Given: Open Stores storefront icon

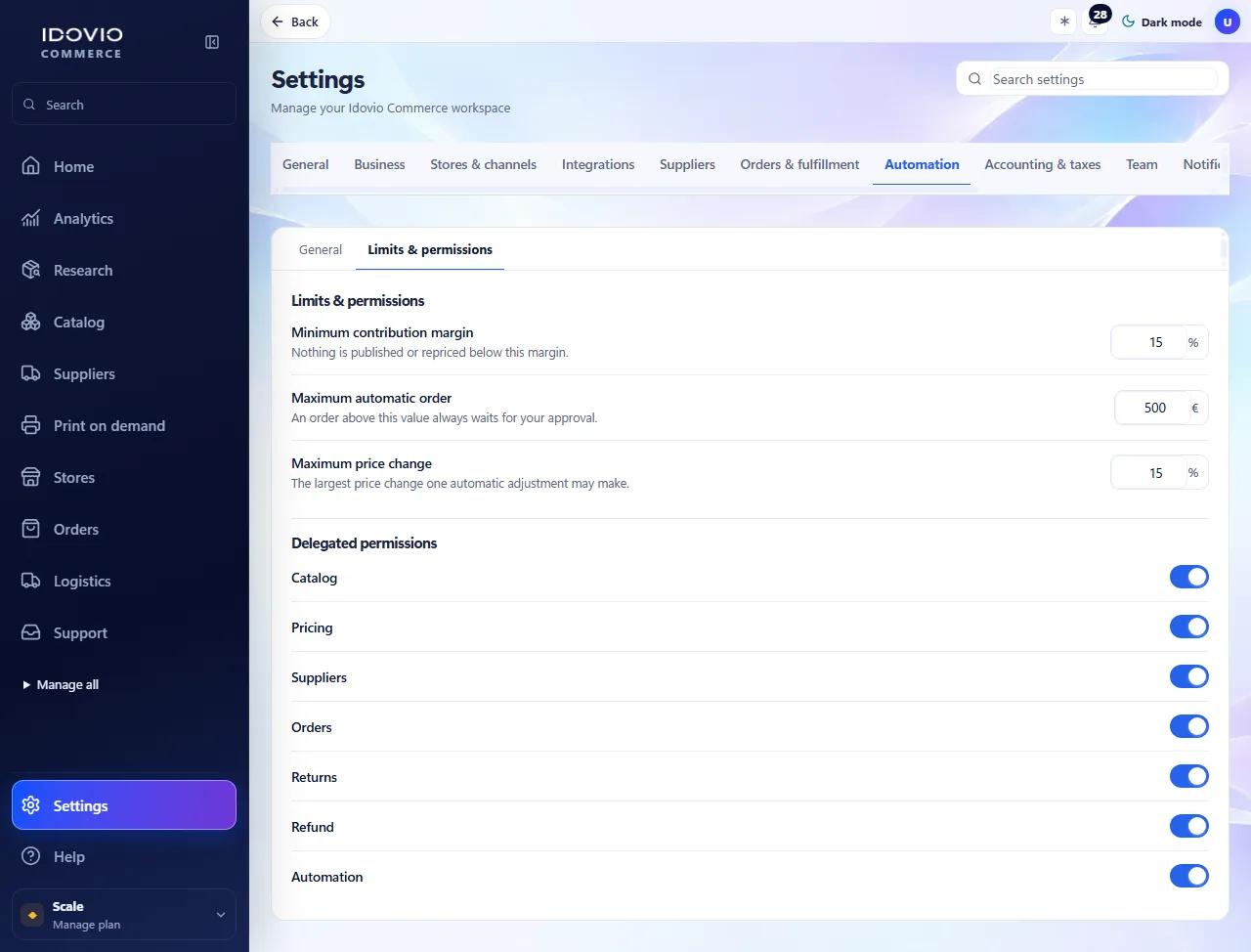Looking at the screenshot, I should point(31,477).
